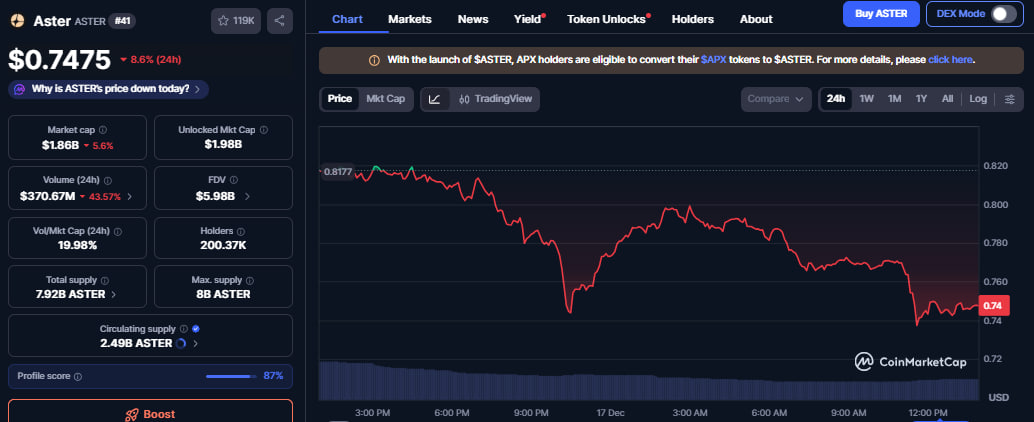1034x422 pixels.
Task: Open chart settings sliders icon
Action: coord(1009,99)
